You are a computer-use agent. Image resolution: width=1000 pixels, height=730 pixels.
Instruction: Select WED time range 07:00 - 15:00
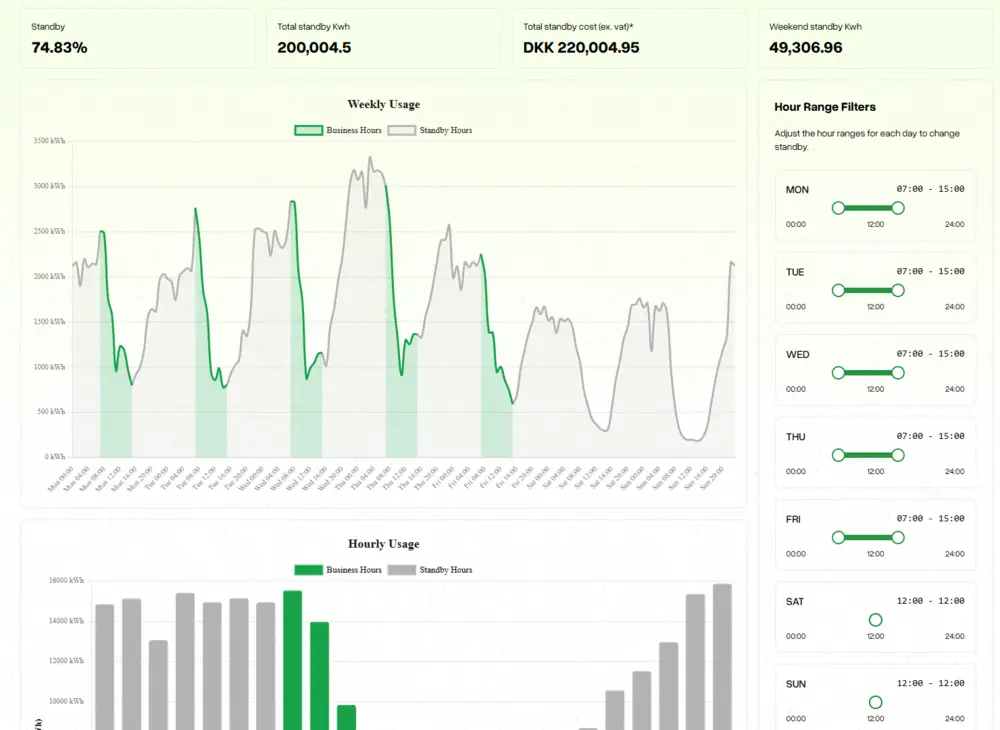[x=930, y=353]
